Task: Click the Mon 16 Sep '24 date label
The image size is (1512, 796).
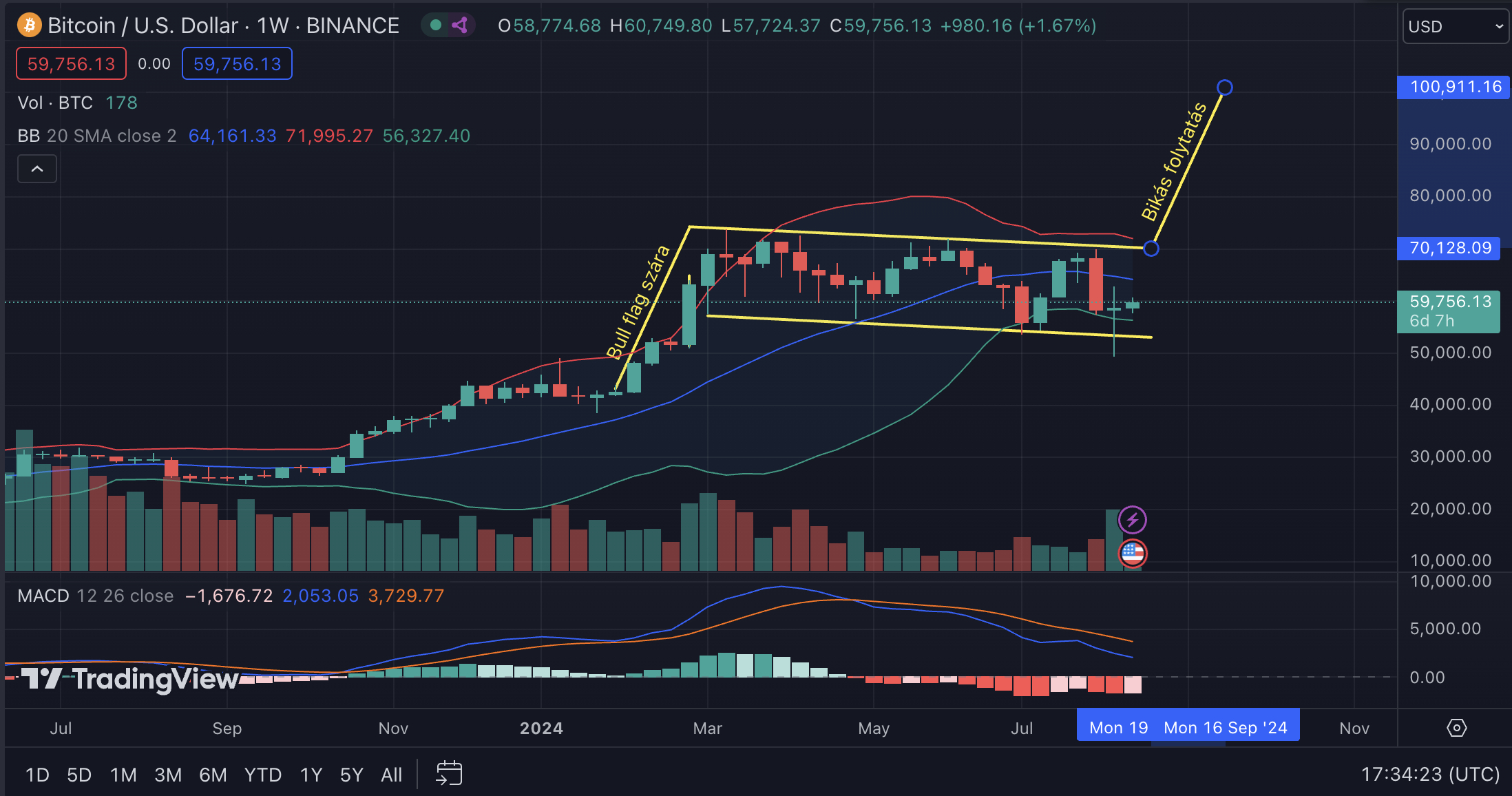Action: tap(1226, 728)
